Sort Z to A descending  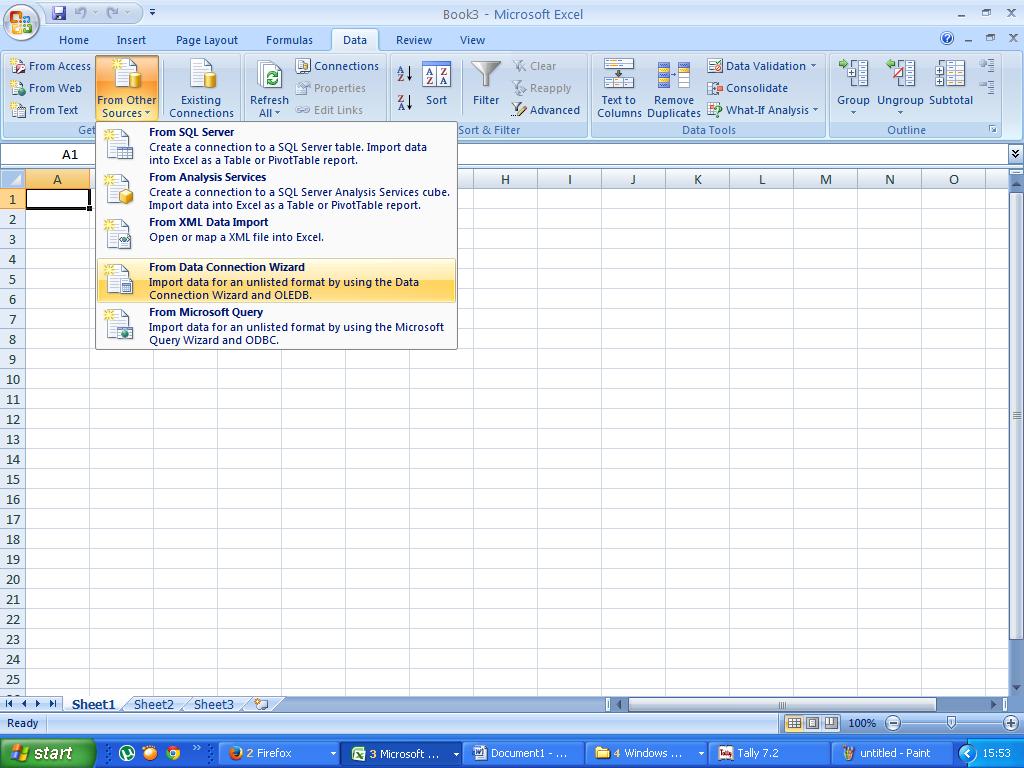pos(404,102)
